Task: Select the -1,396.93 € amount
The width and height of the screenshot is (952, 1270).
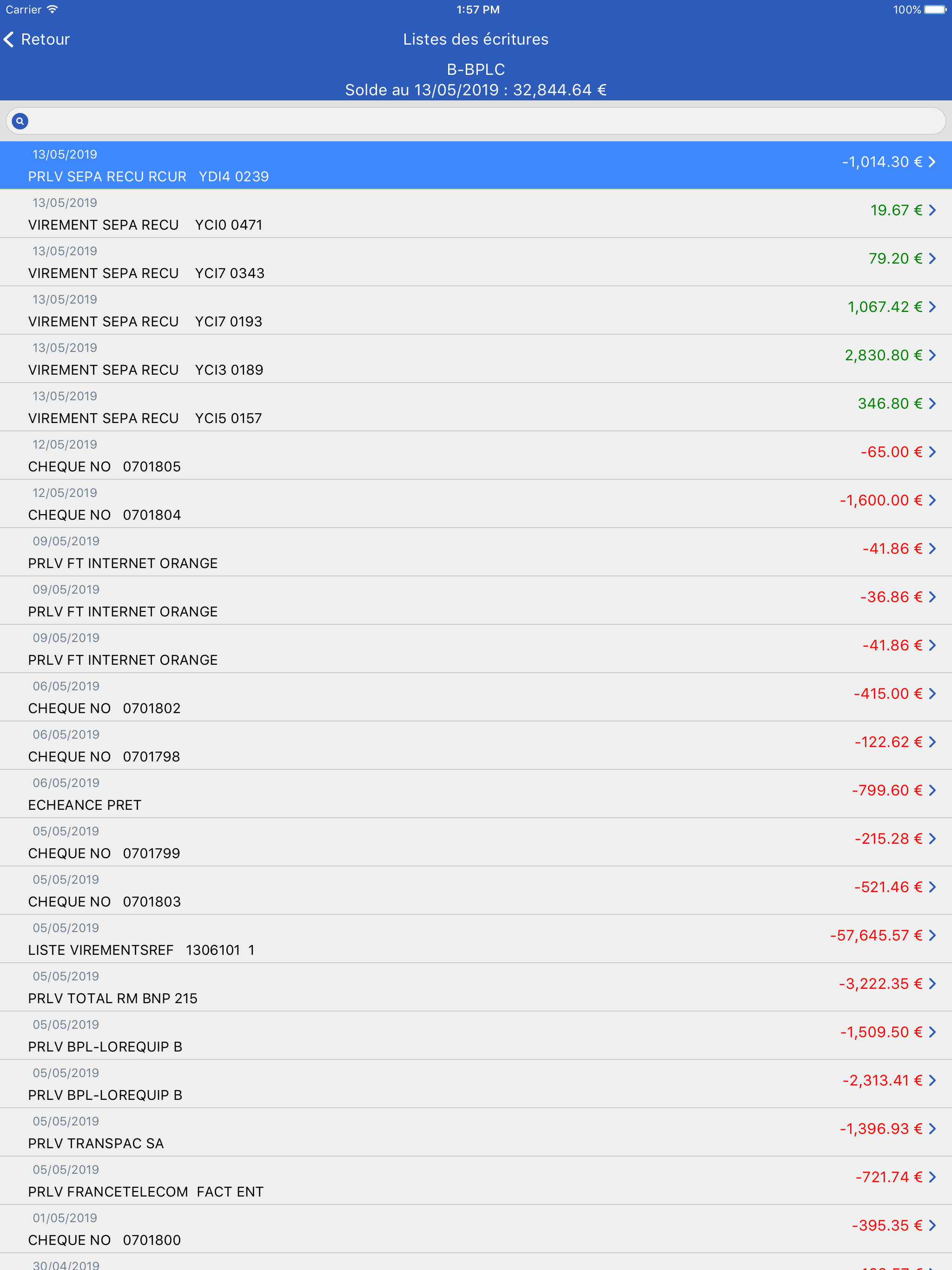Action: click(x=881, y=1129)
